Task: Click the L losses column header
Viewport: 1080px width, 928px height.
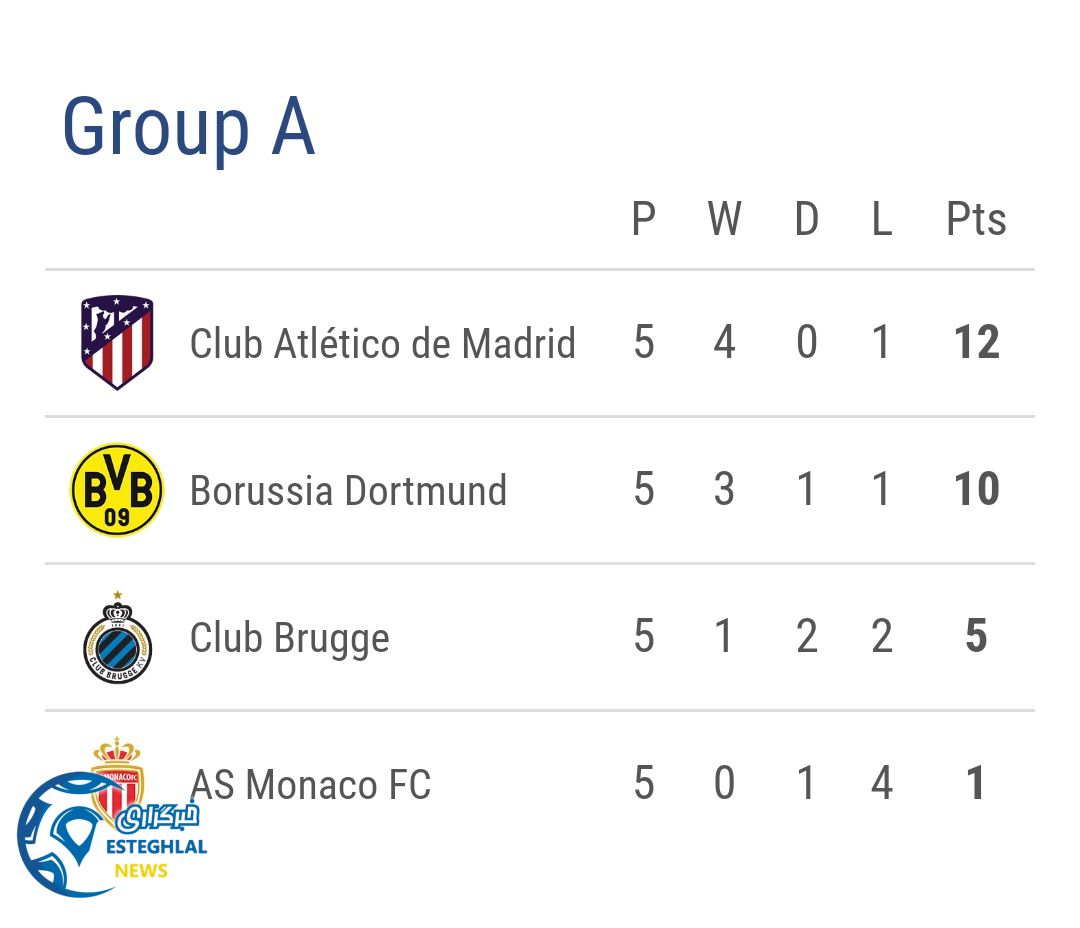Action: click(881, 219)
